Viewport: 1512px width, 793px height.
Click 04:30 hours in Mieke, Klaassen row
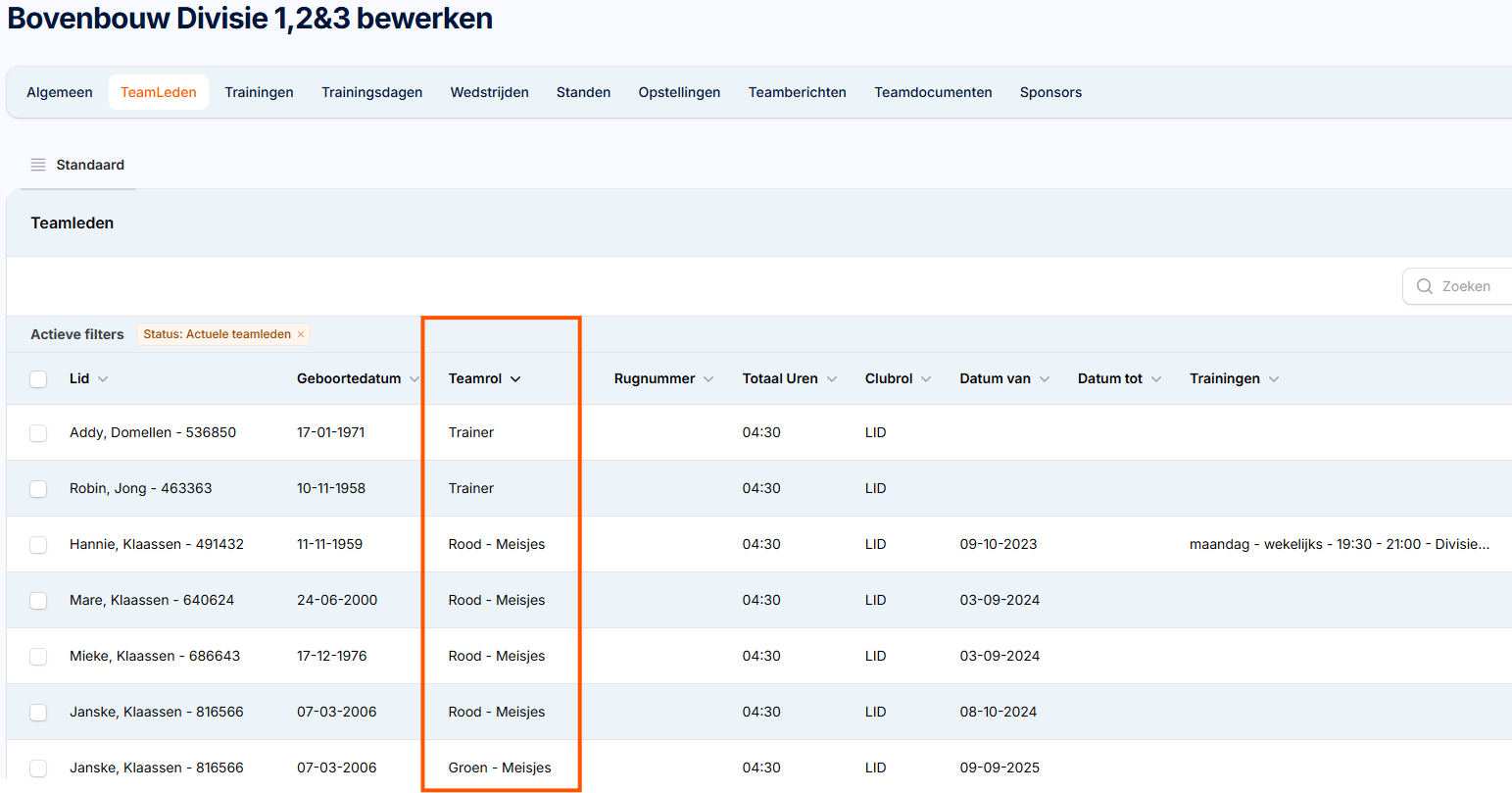(761, 656)
